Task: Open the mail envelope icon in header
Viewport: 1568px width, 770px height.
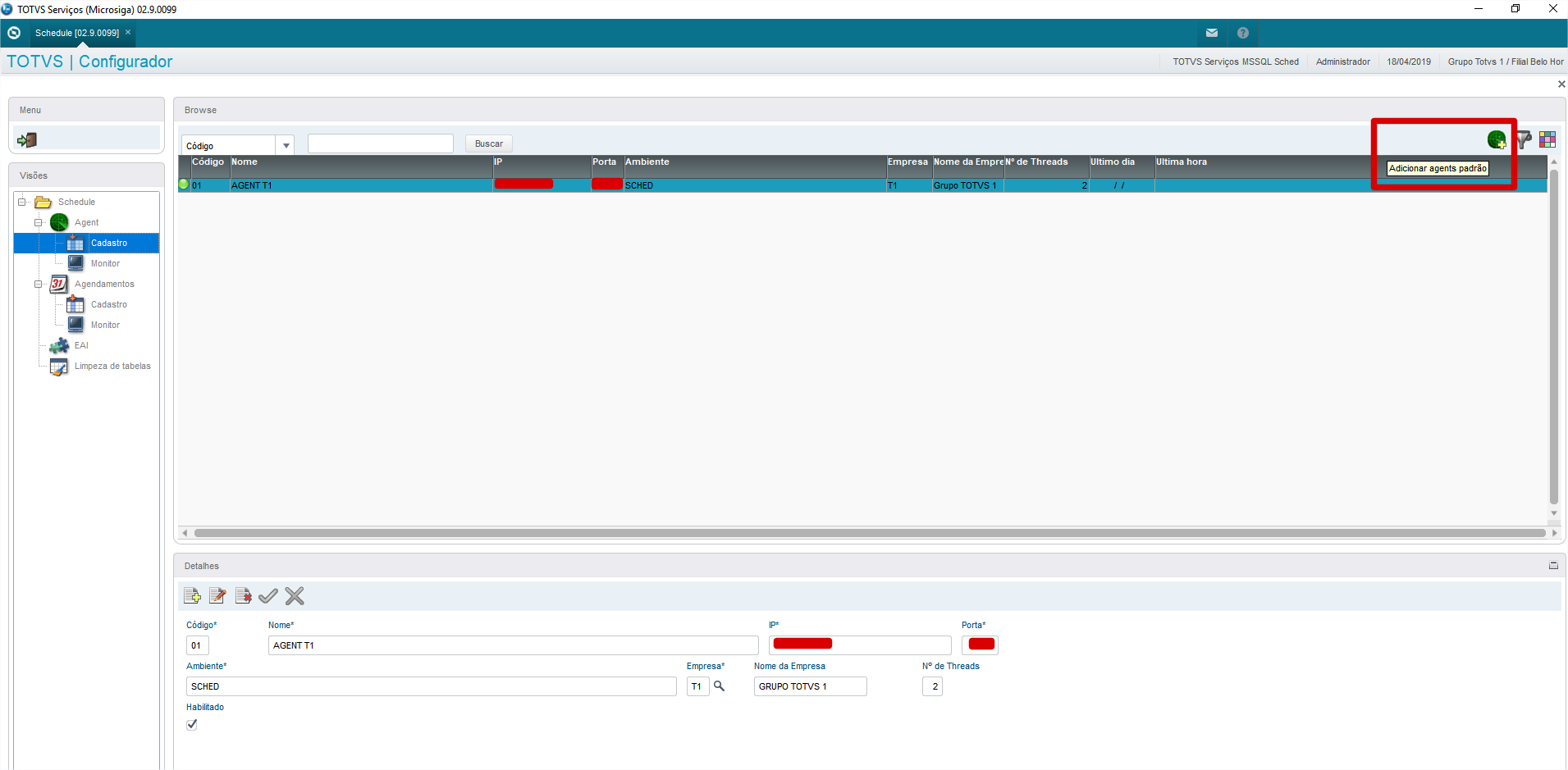Action: coord(1212,33)
